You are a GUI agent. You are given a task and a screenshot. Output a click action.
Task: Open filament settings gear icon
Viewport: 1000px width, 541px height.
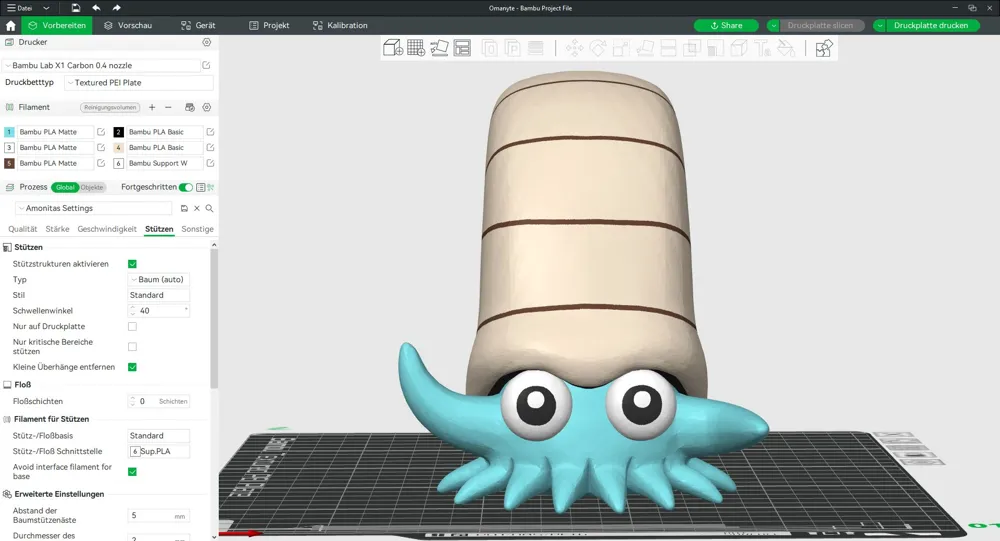tap(207, 107)
